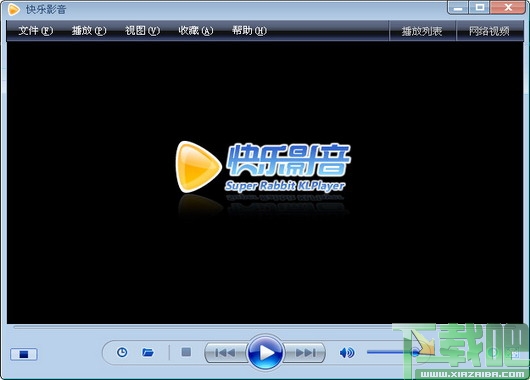The height and width of the screenshot is (380, 530).
Task: Open a file using the folder icon
Action: [x=148, y=352]
